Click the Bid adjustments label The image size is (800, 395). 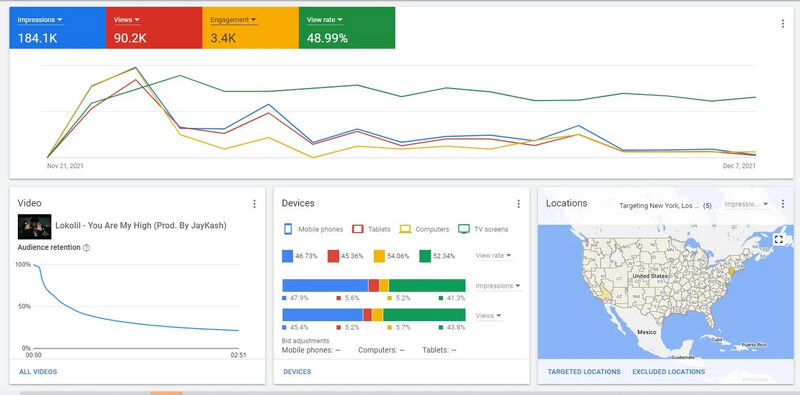[306, 341]
